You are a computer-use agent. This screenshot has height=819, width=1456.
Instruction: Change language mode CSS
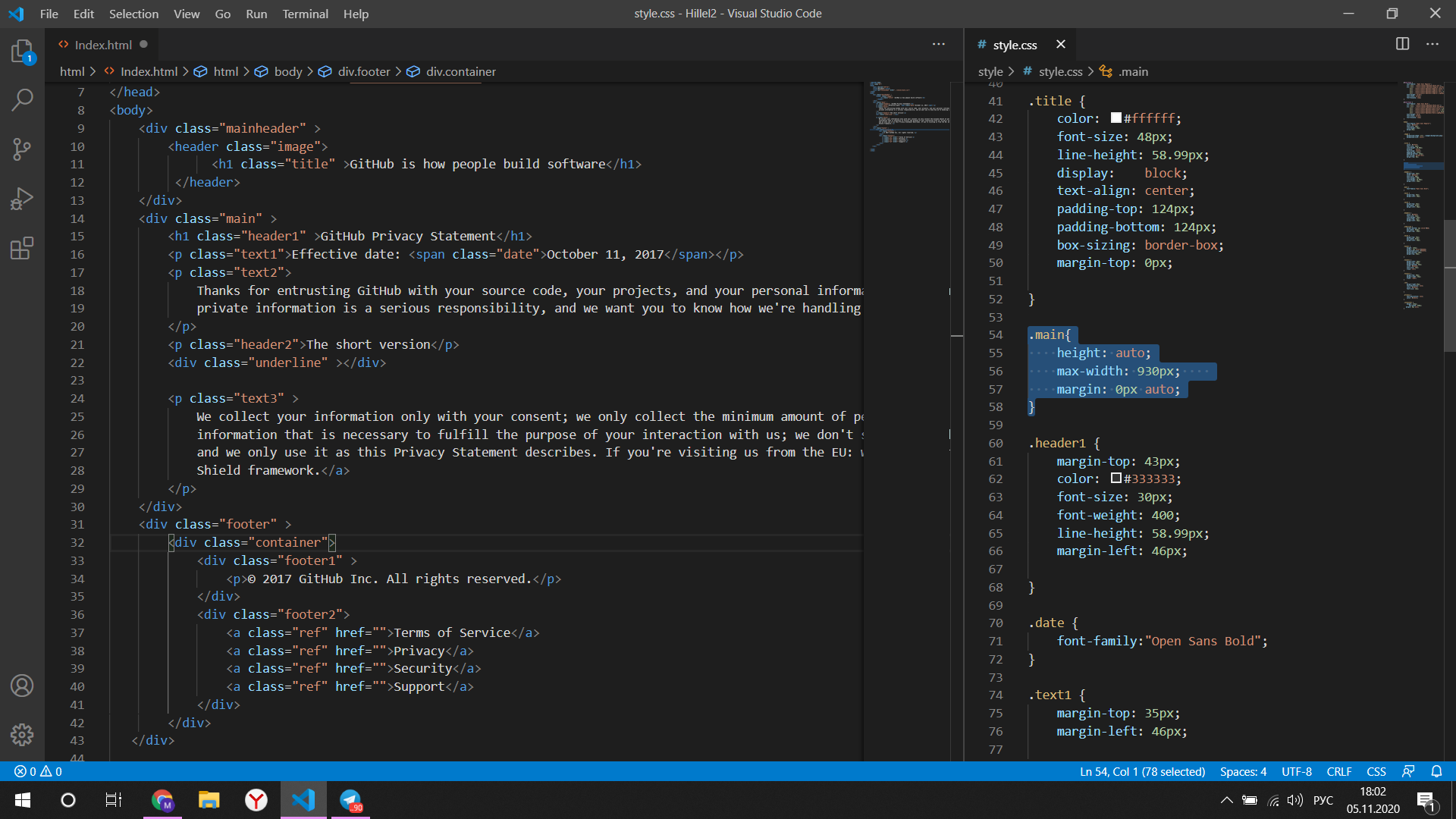[1376, 771]
